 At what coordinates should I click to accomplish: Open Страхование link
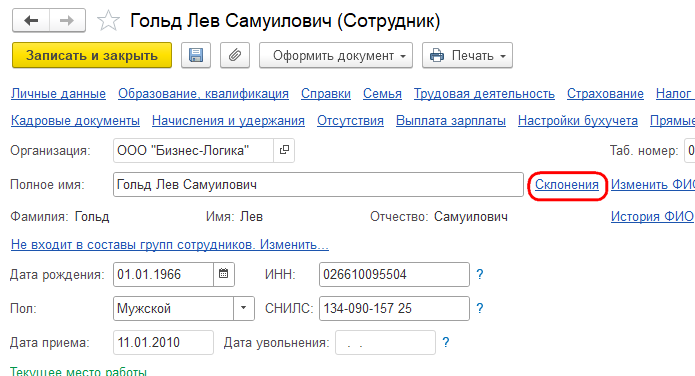point(605,94)
